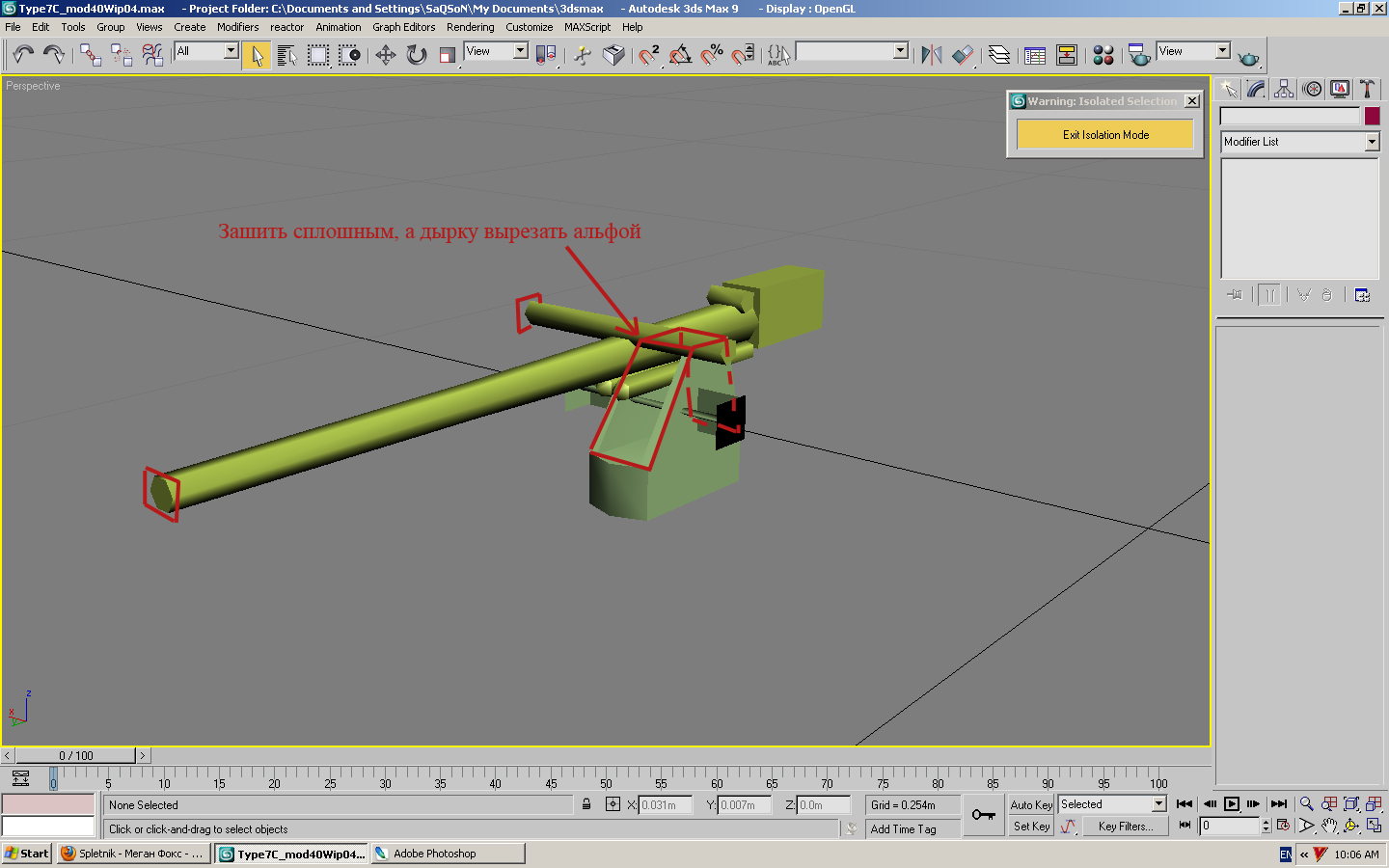The width and height of the screenshot is (1389, 868).
Task: Activate the Select and Rotate tool
Action: click(417, 55)
